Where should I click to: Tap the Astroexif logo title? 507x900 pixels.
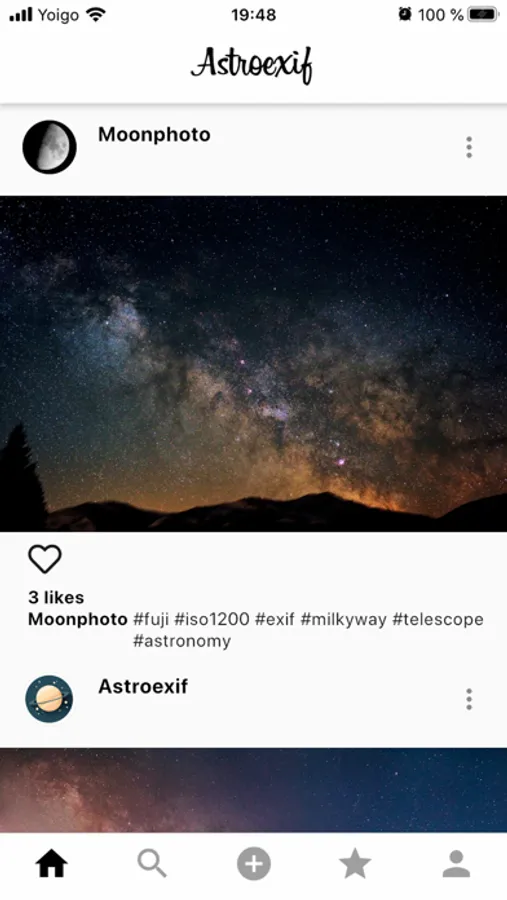point(253,64)
